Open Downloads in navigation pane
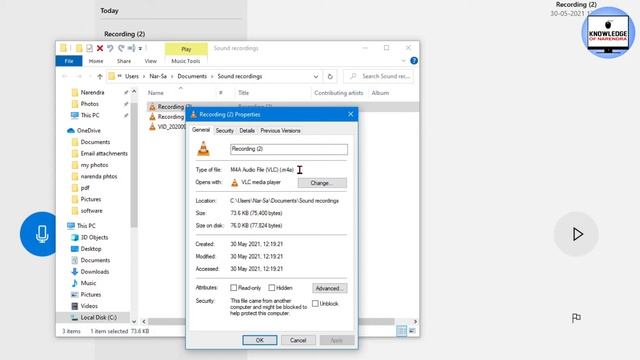Screen dimensions: 640x360 click(x=90, y=271)
